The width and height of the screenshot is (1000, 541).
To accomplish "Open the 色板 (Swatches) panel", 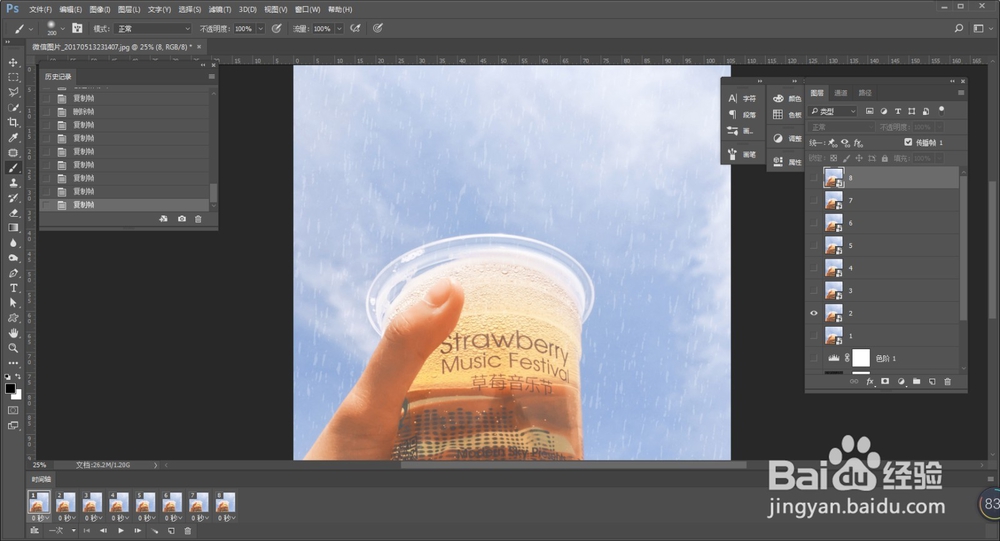I will tap(787, 115).
